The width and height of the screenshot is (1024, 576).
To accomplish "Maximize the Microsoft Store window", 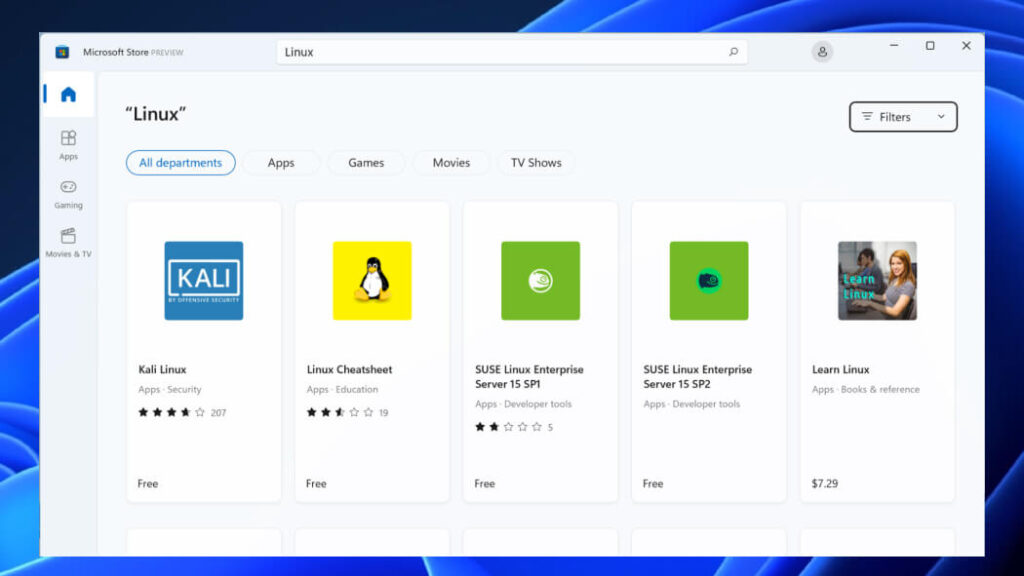I will click(x=930, y=46).
